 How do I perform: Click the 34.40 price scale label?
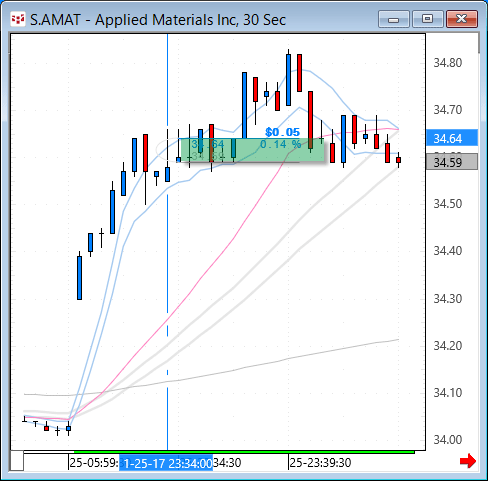coord(448,251)
